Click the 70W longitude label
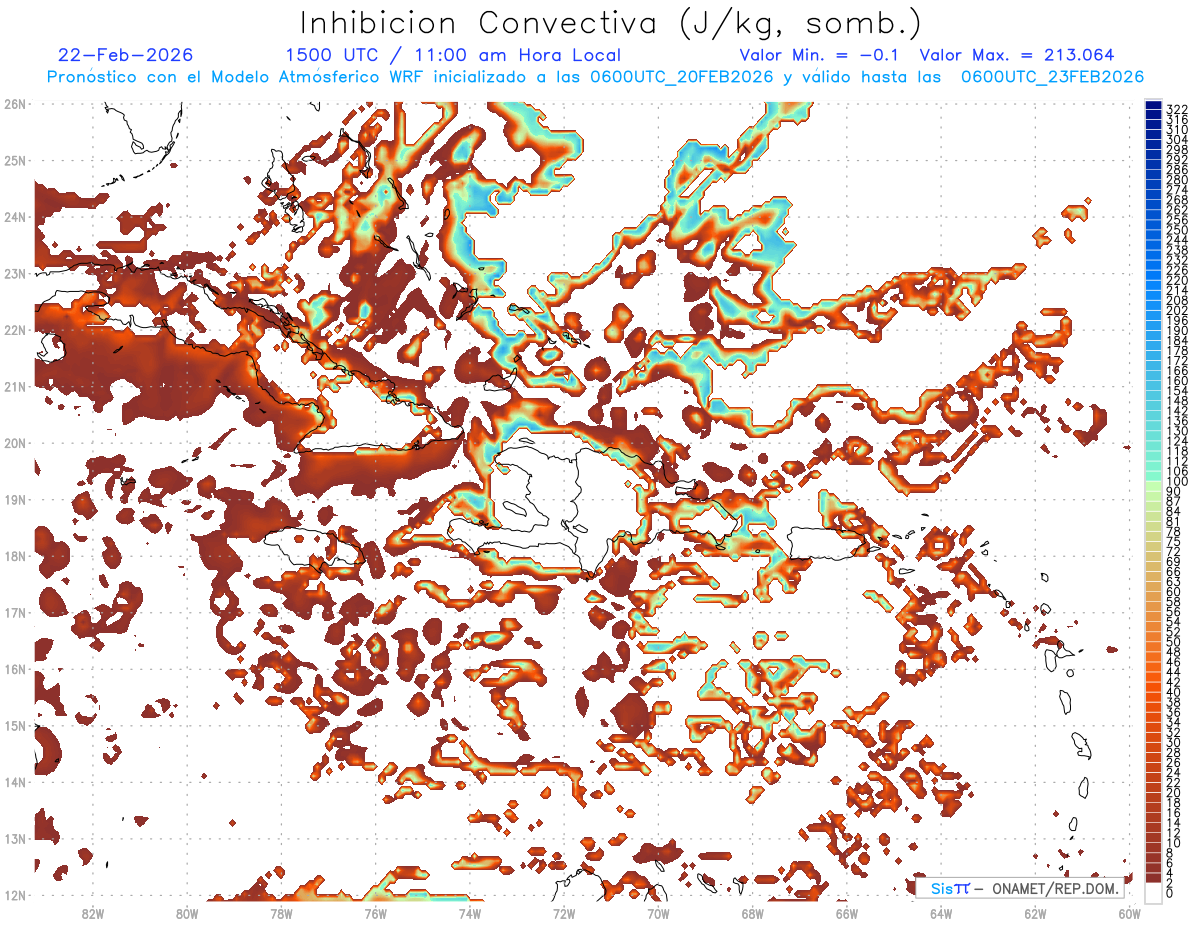This screenshot has width=1200, height=927. pos(658,913)
